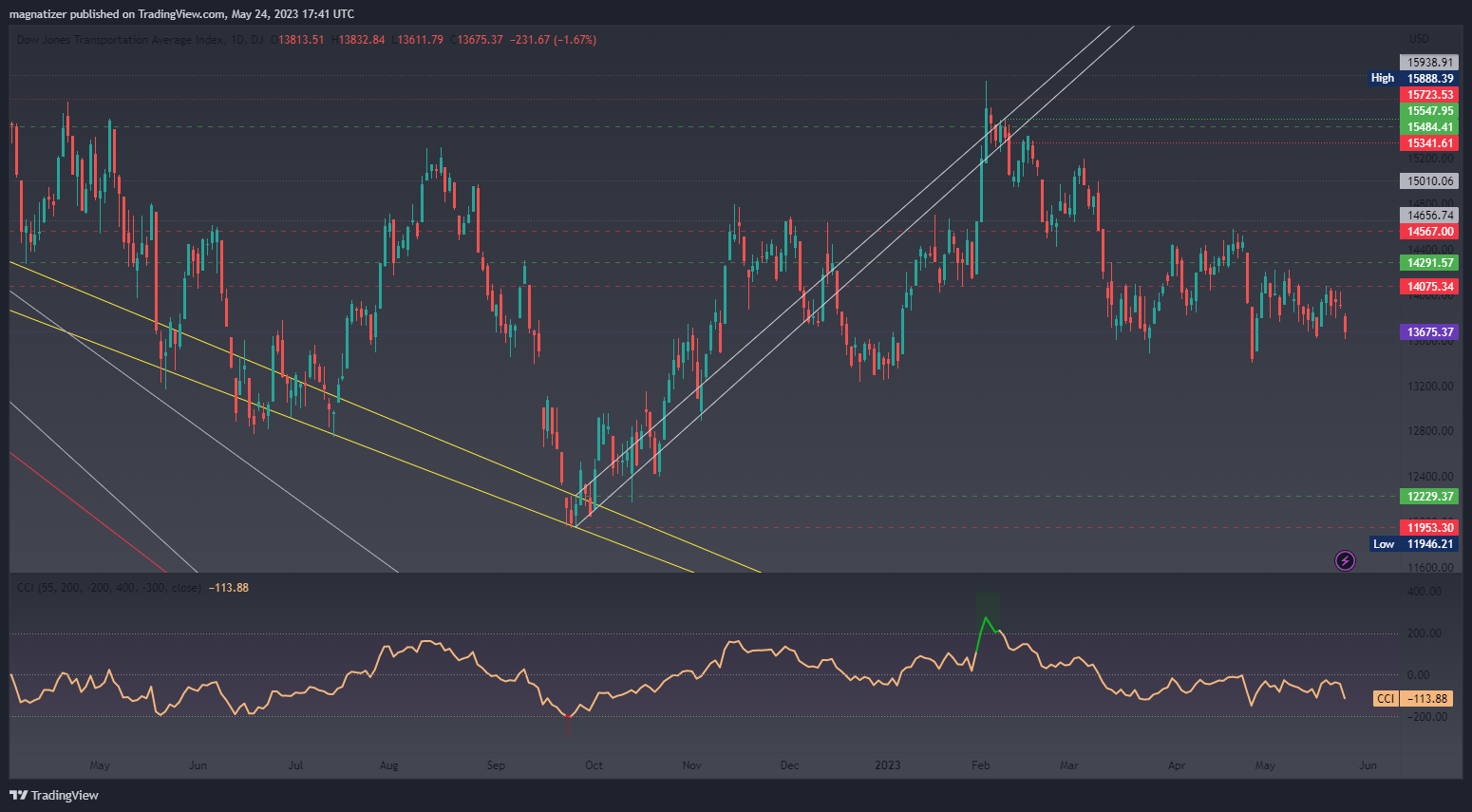
Task: Click the green highlighted CCI peak near February
Action: [987, 618]
